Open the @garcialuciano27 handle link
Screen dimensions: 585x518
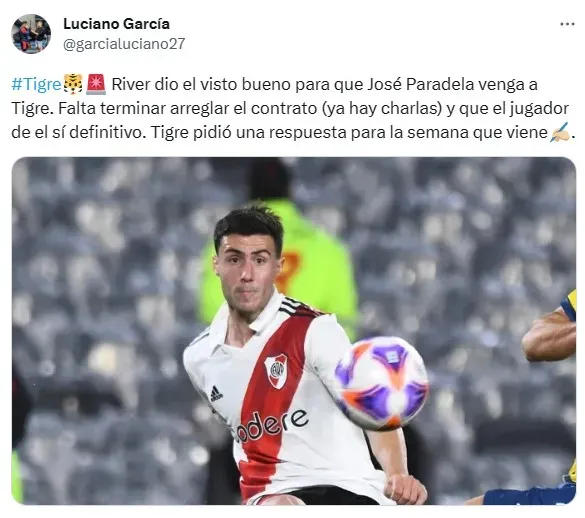click(x=124, y=44)
